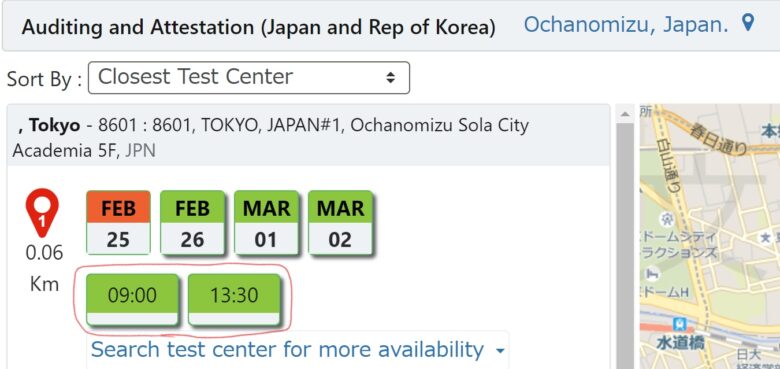780x369 pixels.
Task: Select the FEB 26 date tile
Action: tap(192, 222)
